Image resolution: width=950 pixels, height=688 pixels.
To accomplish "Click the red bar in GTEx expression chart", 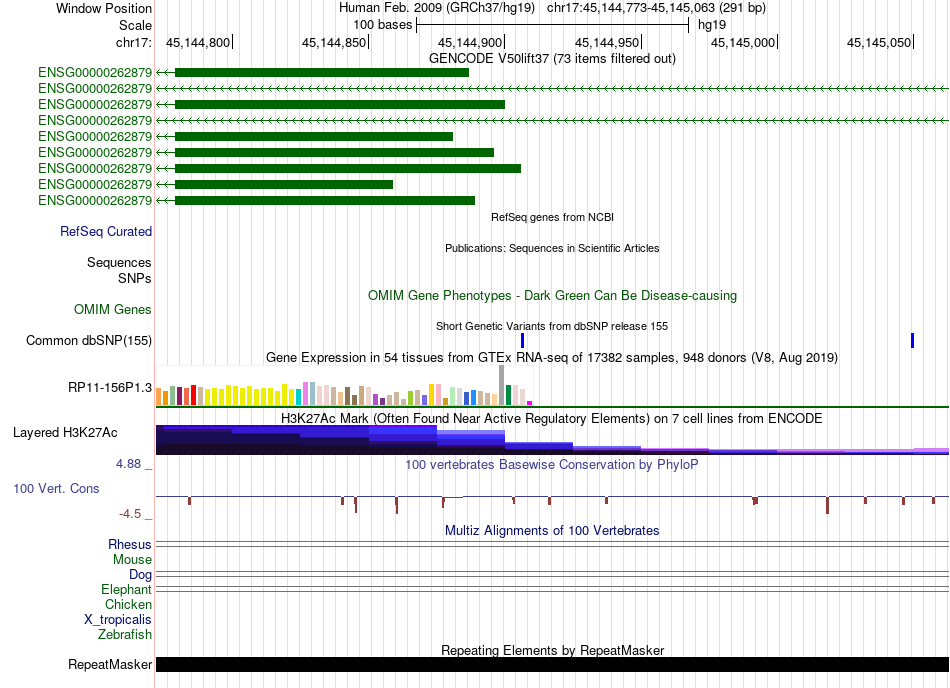I will [193, 395].
